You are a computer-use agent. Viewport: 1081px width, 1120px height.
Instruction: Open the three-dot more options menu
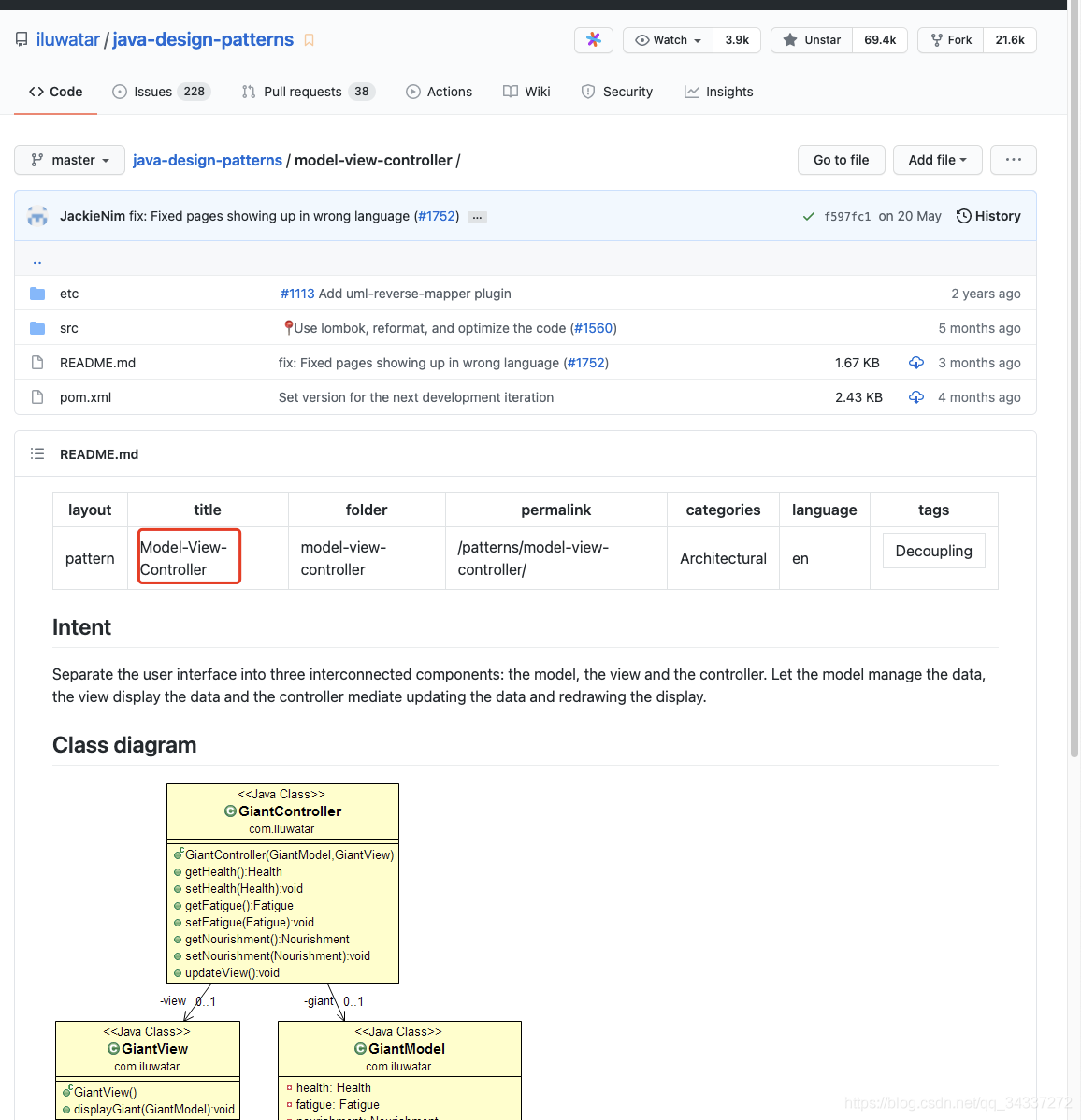tap(1013, 160)
